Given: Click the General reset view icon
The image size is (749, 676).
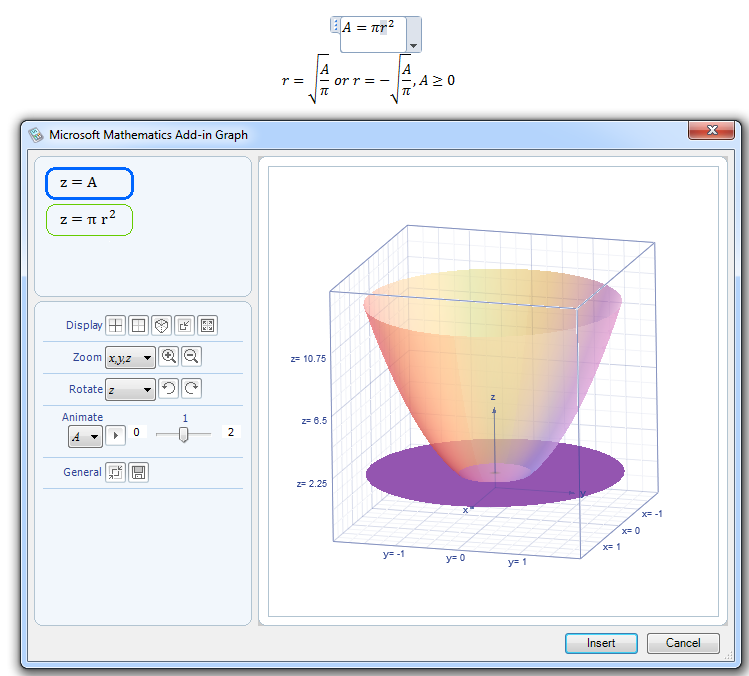Looking at the screenshot, I should point(115,472).
